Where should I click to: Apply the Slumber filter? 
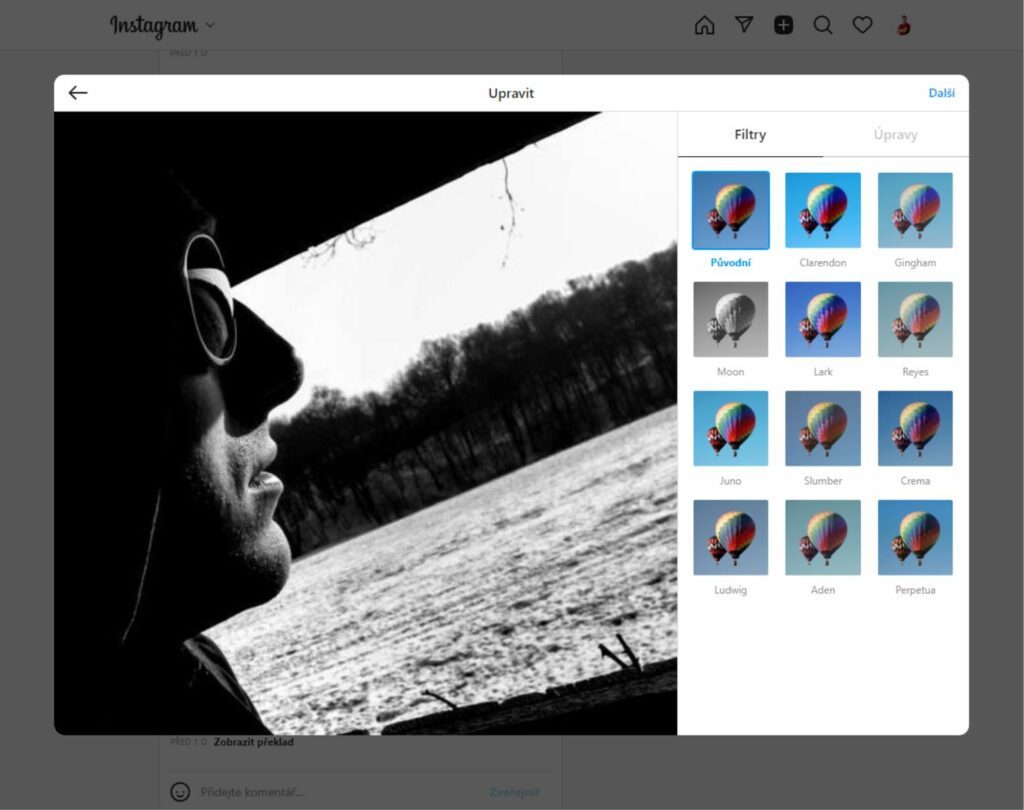822,429
